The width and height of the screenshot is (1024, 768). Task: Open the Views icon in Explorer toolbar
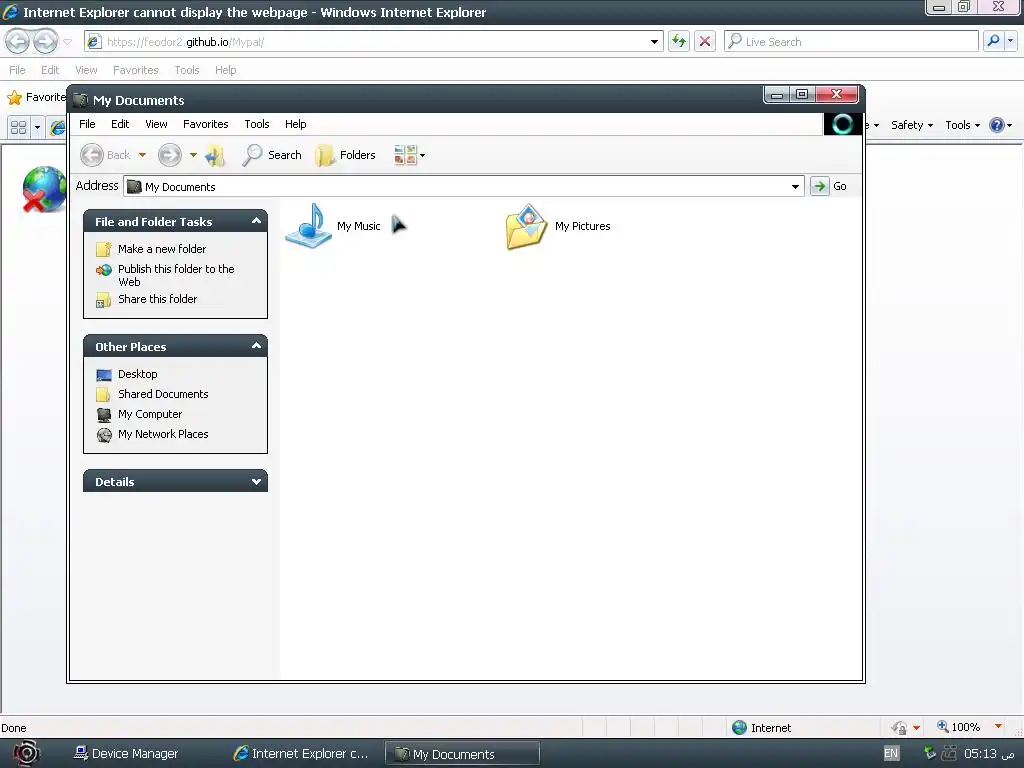[405, 155]
